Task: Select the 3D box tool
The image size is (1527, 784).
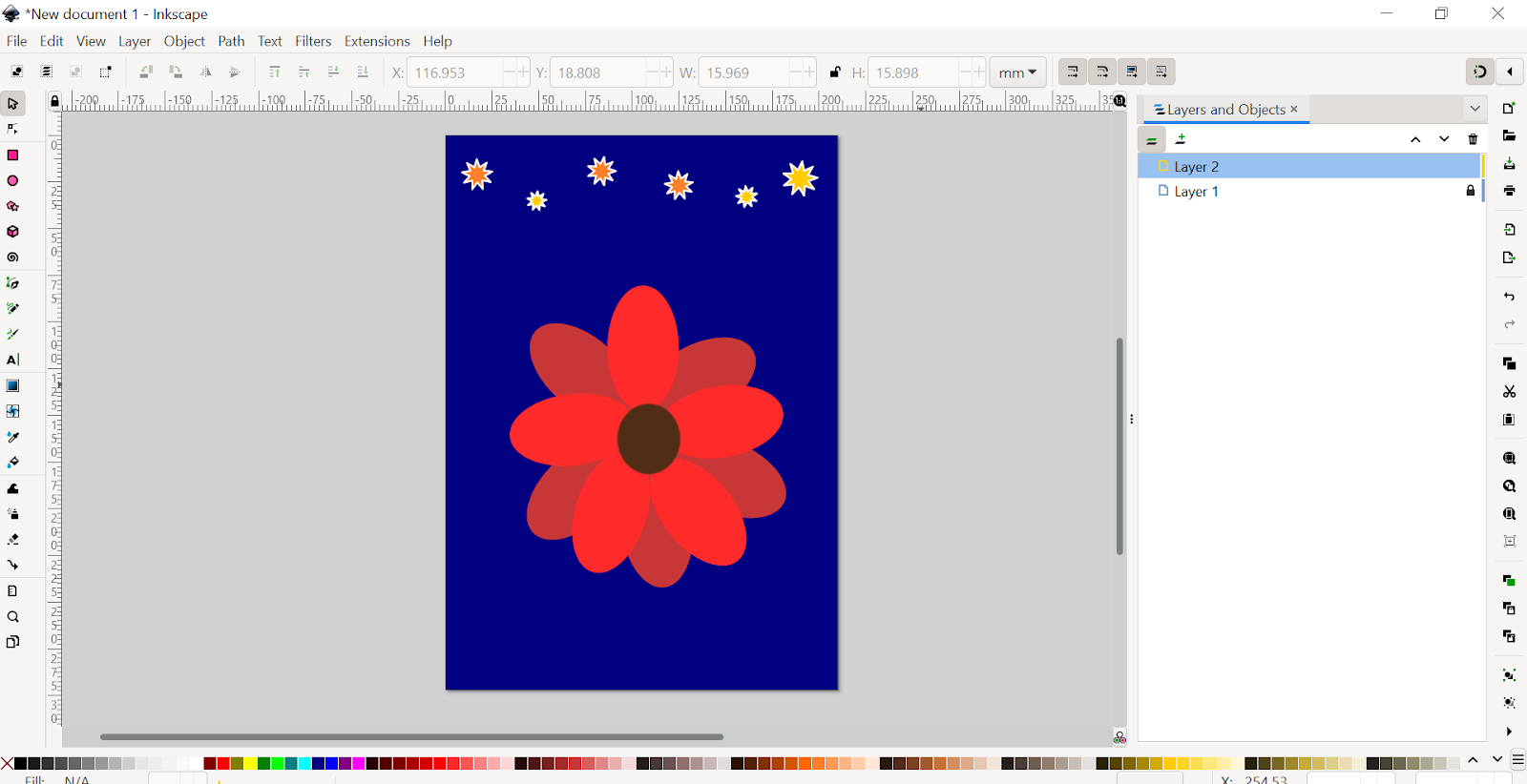Action: click(13, 232)
